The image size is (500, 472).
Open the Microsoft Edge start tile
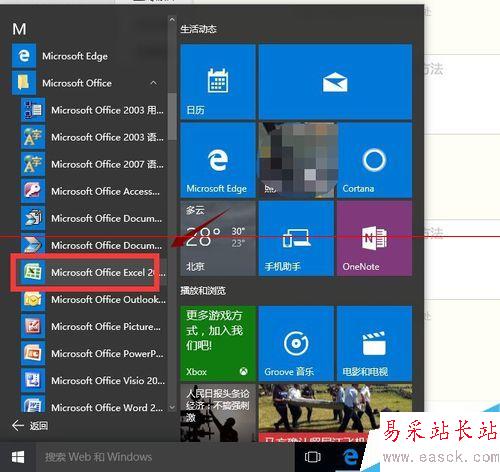click(218, 160)
